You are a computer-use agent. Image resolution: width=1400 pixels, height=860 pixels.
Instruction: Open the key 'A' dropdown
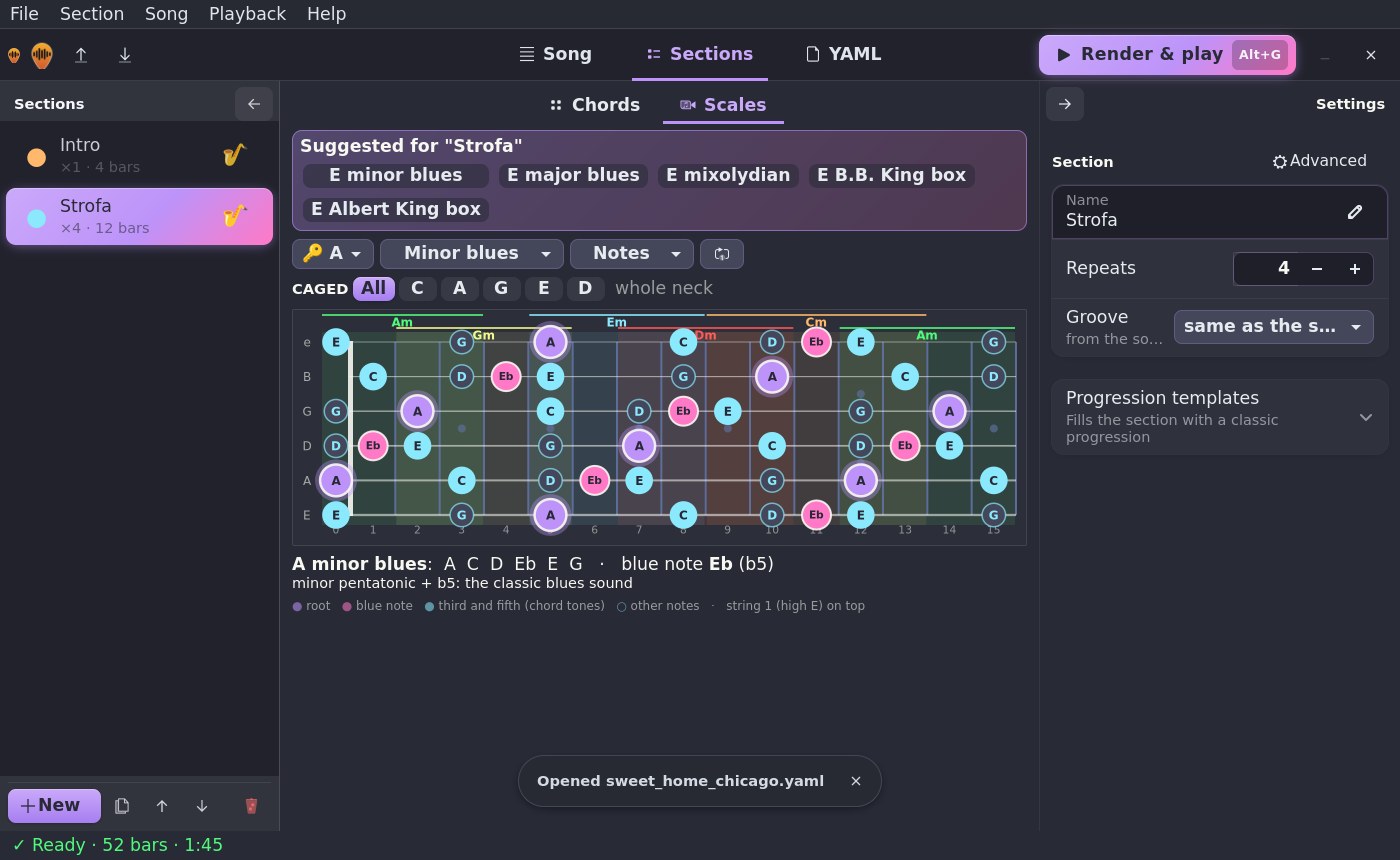point(333,254)
